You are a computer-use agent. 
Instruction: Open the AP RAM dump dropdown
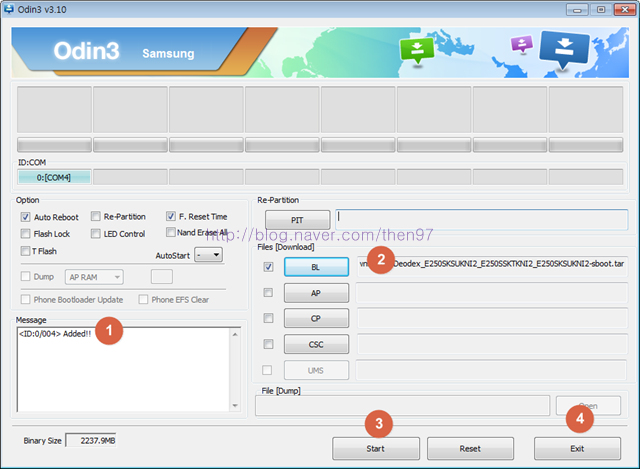pyautogui.click(x=94, y=277)
